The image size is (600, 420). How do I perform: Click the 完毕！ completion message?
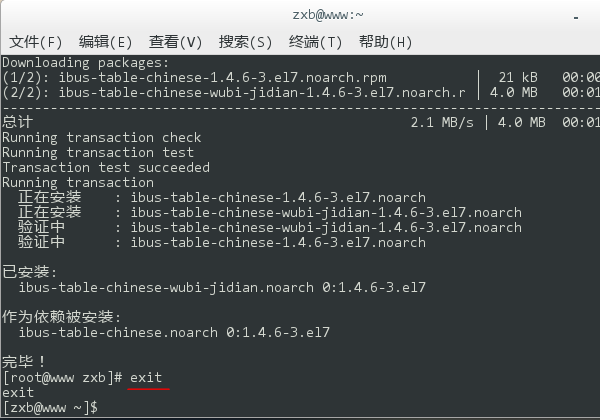pos(25,361)
